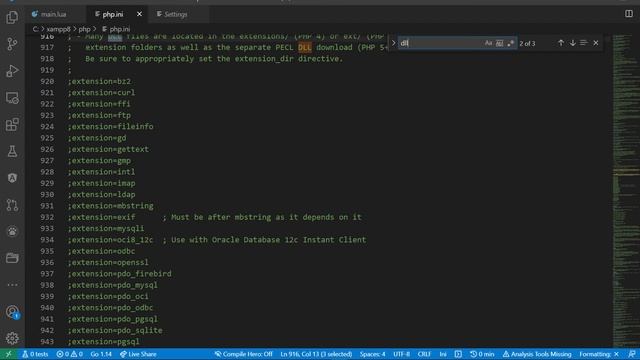The width and height of the screenshot is (640, 360).
Task: Click the 2 of 3 match counter
Action: [527, 43]
